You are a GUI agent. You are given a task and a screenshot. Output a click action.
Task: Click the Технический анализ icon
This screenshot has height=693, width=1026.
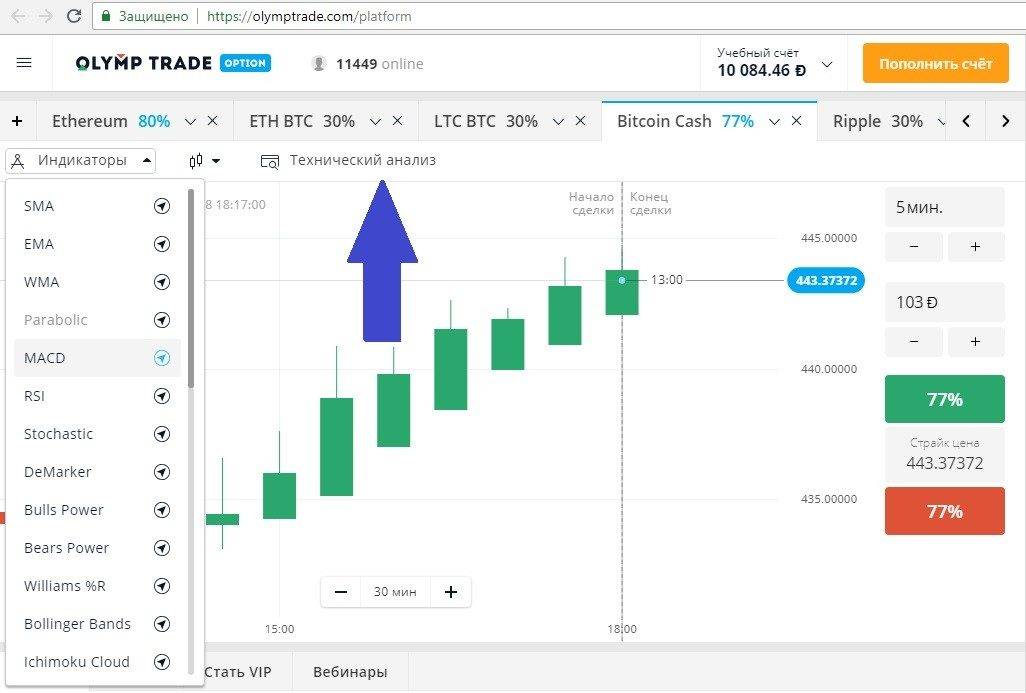pyautogui.click(x=269, y=160)
